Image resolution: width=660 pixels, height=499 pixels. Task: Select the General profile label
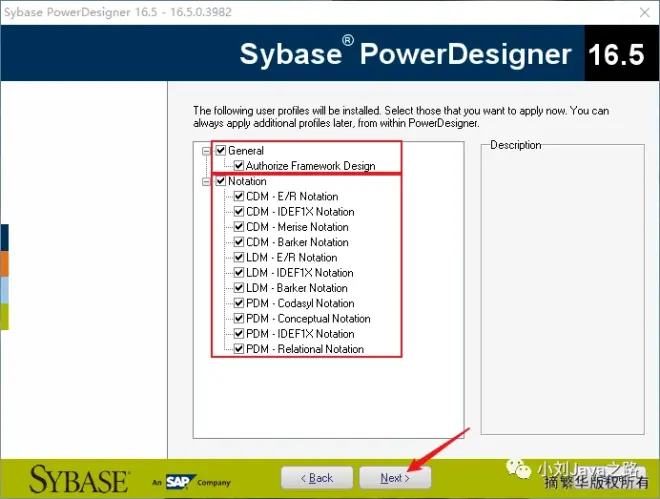246,151
